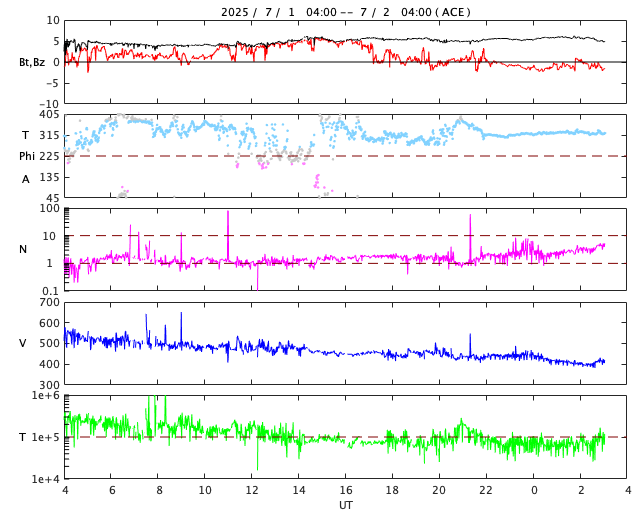
Task: Click the '16' hour label on x-axis
Action: [346, 490]
